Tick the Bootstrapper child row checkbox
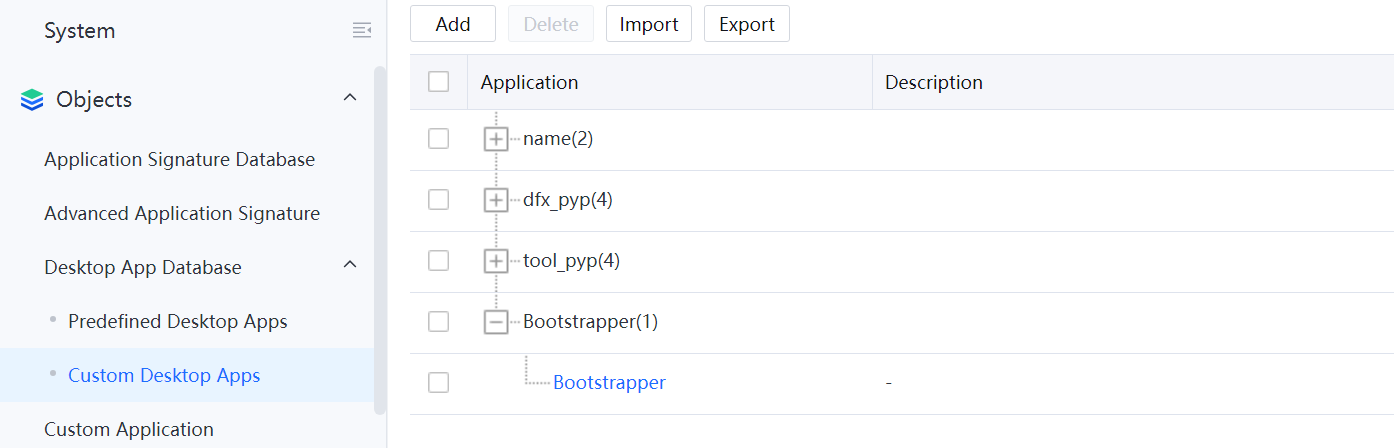1394x448 pixels. 438,383
